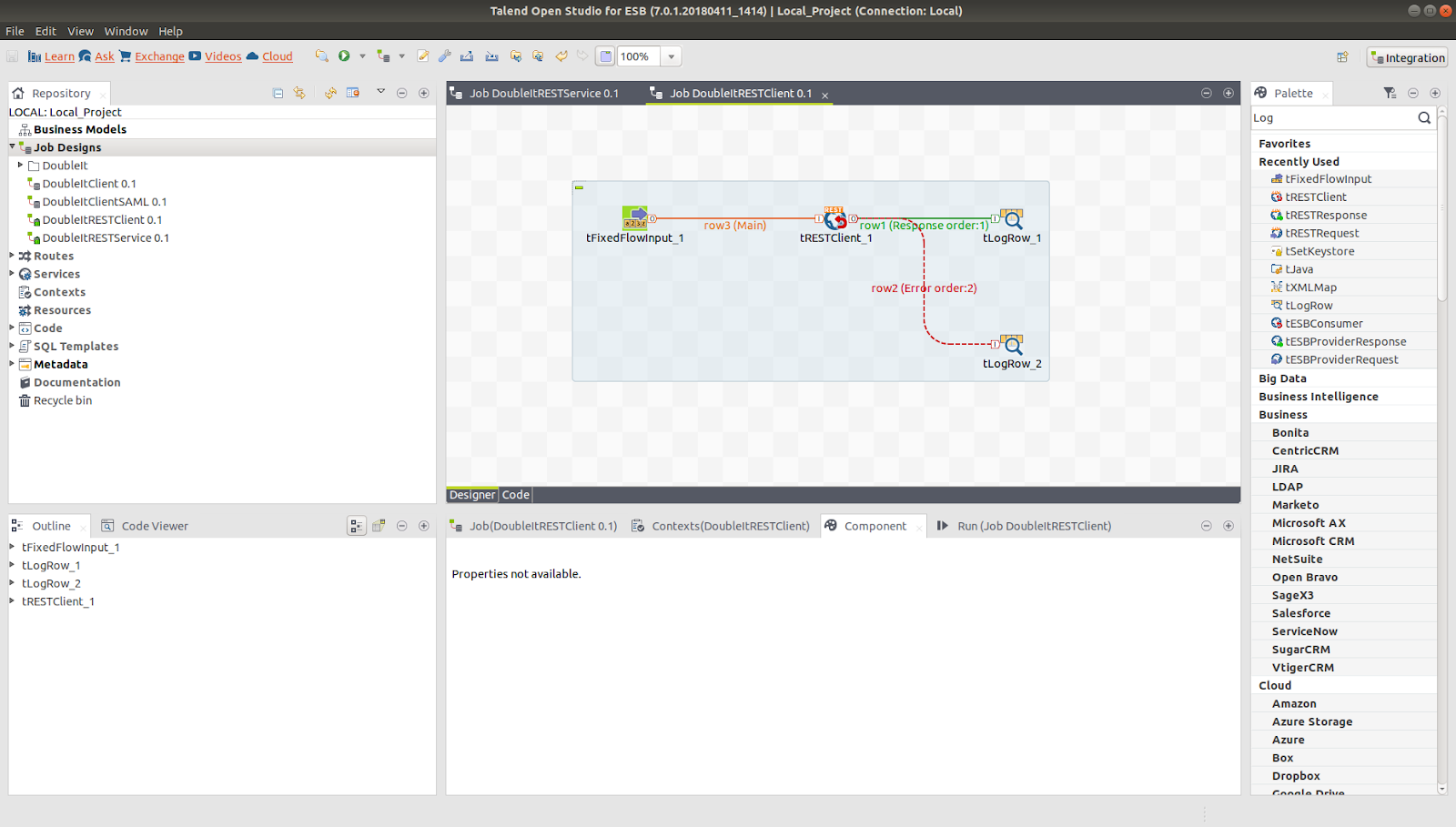Expand the DoubleIt folder in Job Designs

pos(21,165)
